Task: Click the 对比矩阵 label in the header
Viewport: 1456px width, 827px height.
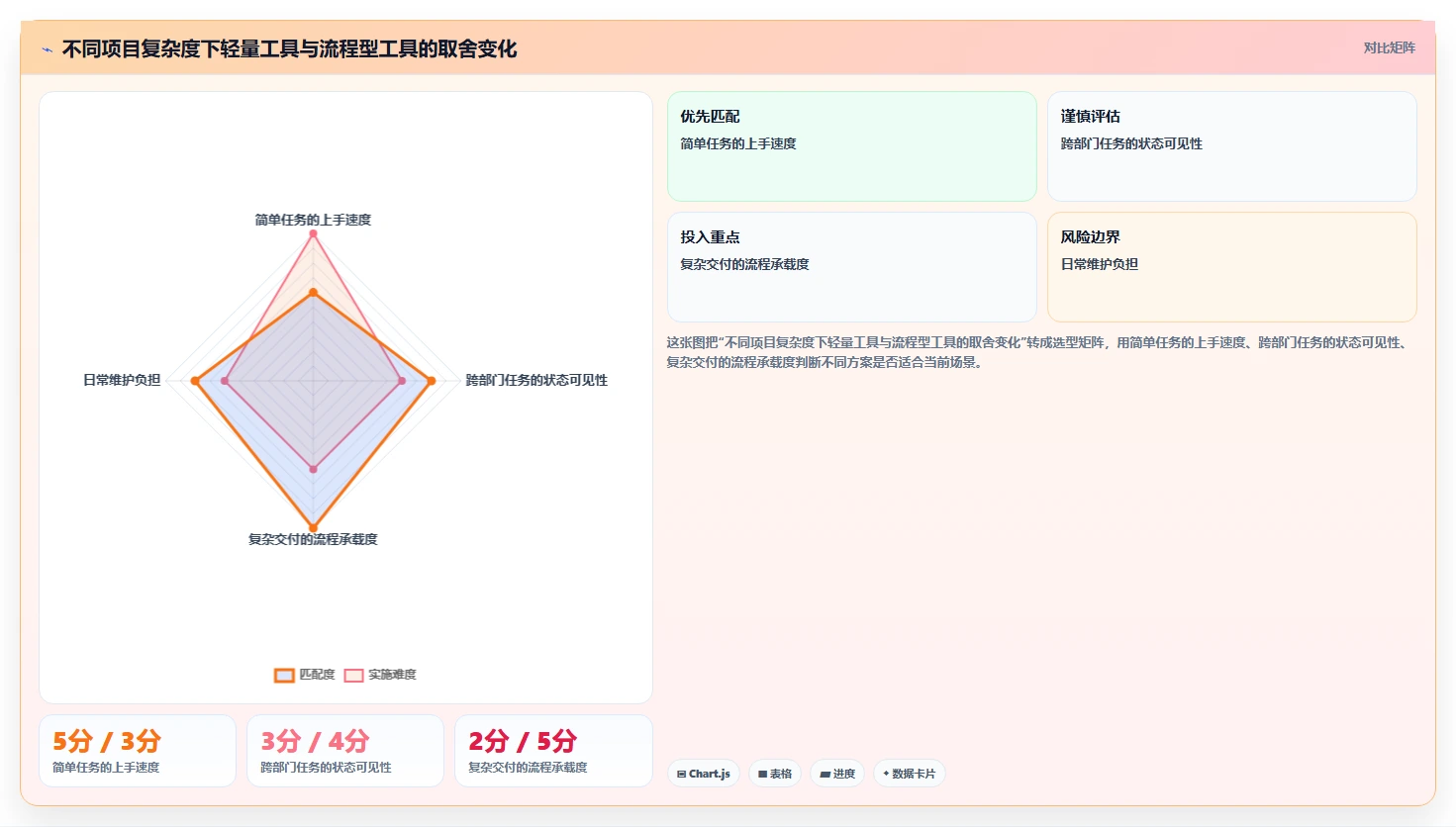Action: coord(1389,47)
